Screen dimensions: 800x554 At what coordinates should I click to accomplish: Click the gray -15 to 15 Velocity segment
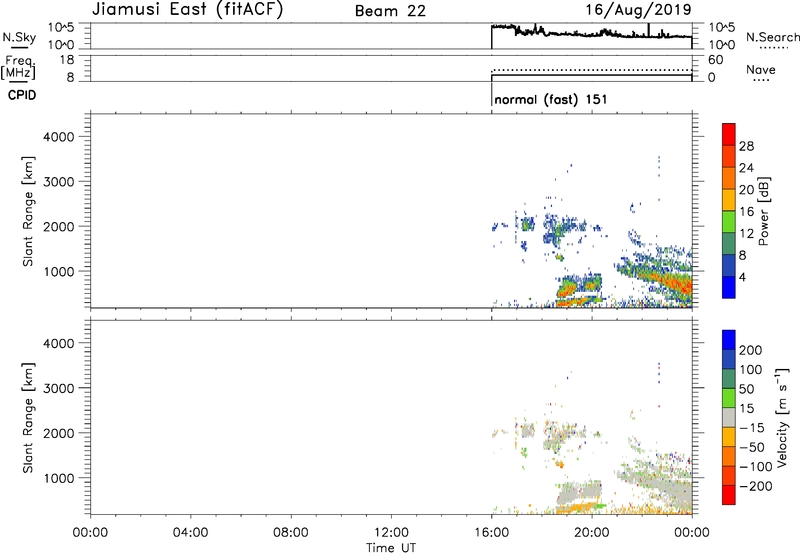[729, 417]
